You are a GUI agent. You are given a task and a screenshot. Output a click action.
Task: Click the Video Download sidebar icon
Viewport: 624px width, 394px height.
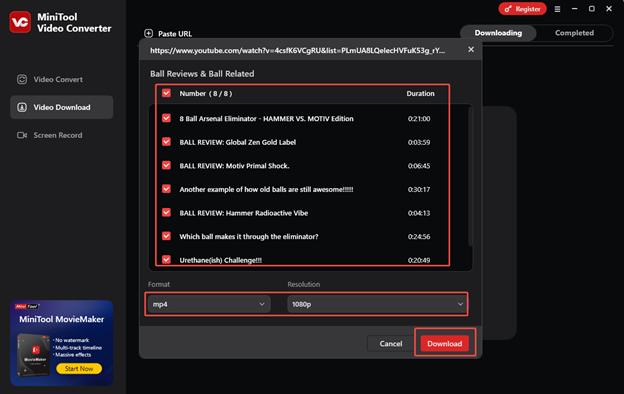pyautogui.click(x=22, y=107)
